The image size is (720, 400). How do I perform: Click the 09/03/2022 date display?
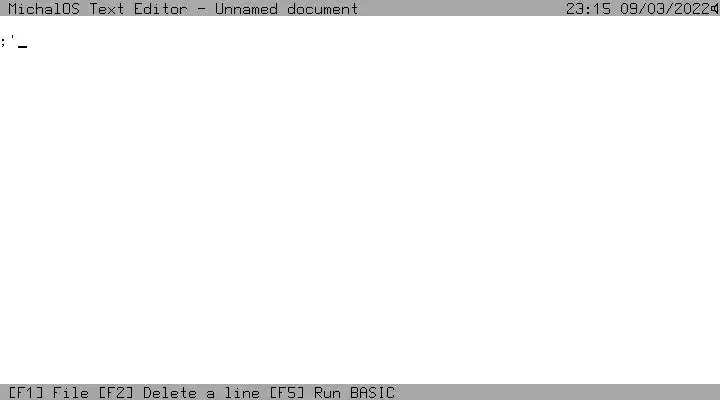point(665,9)
